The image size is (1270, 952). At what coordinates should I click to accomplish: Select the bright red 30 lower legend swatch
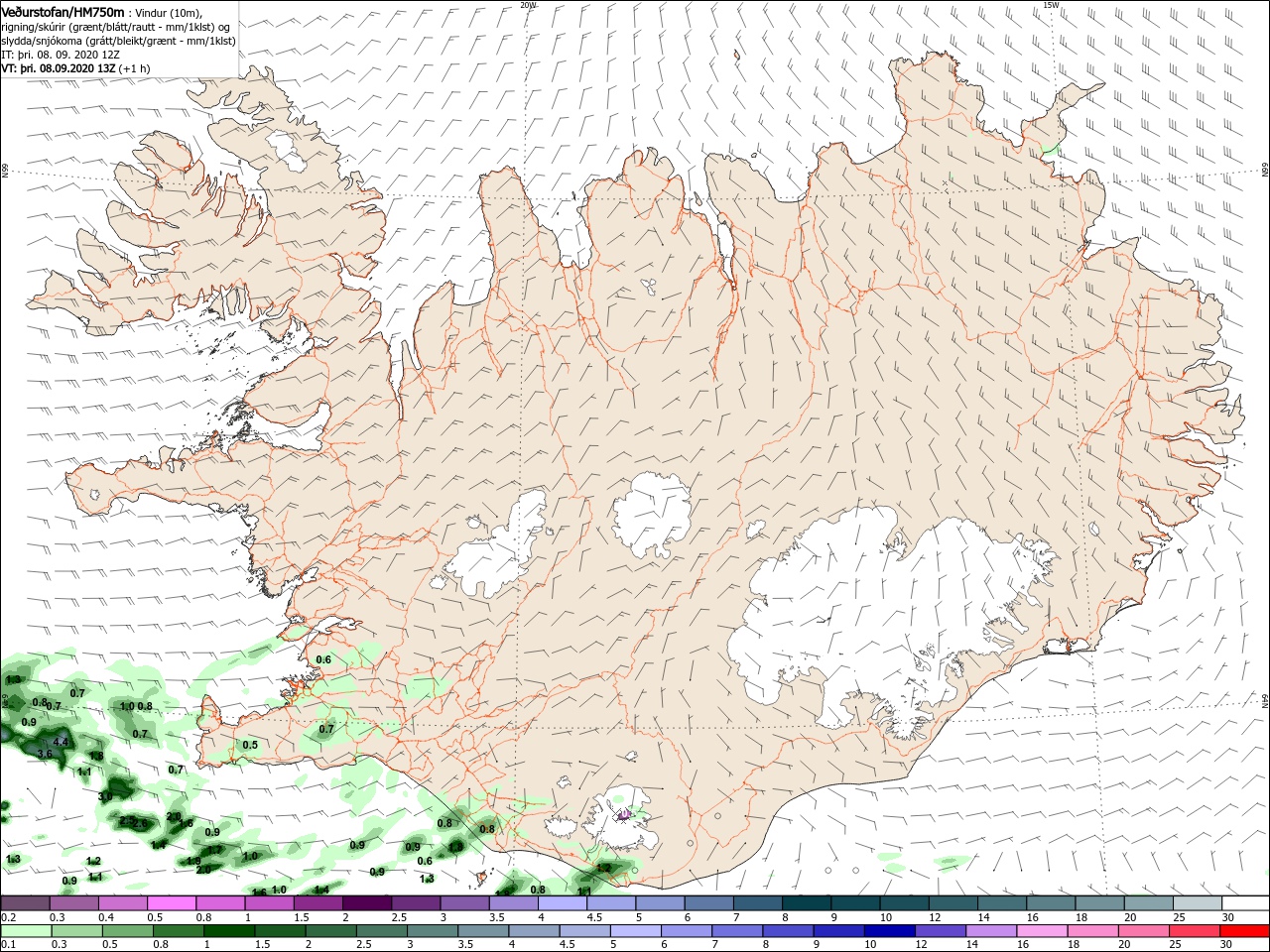click(x=1244, y=931)
